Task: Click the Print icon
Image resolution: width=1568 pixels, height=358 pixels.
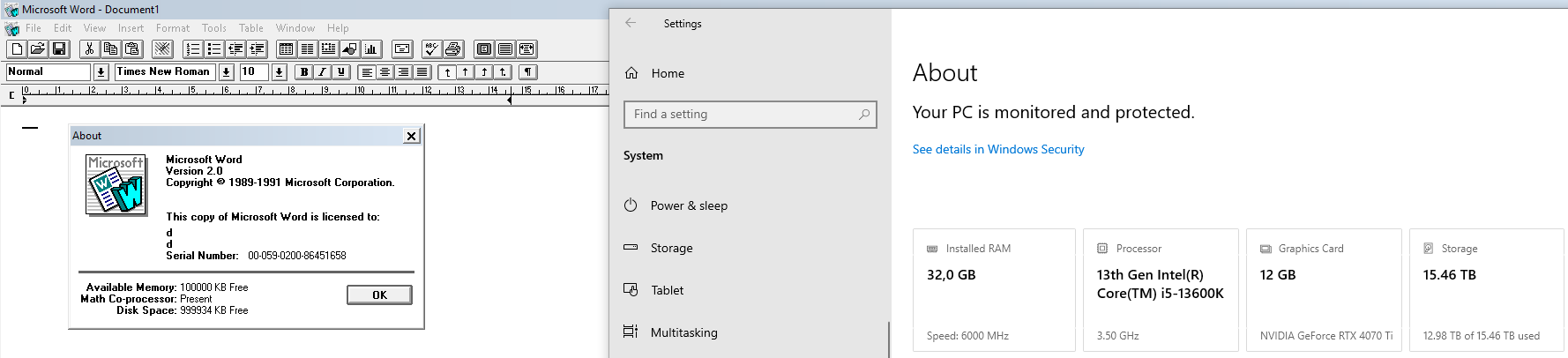Action: tap(453, 49)
